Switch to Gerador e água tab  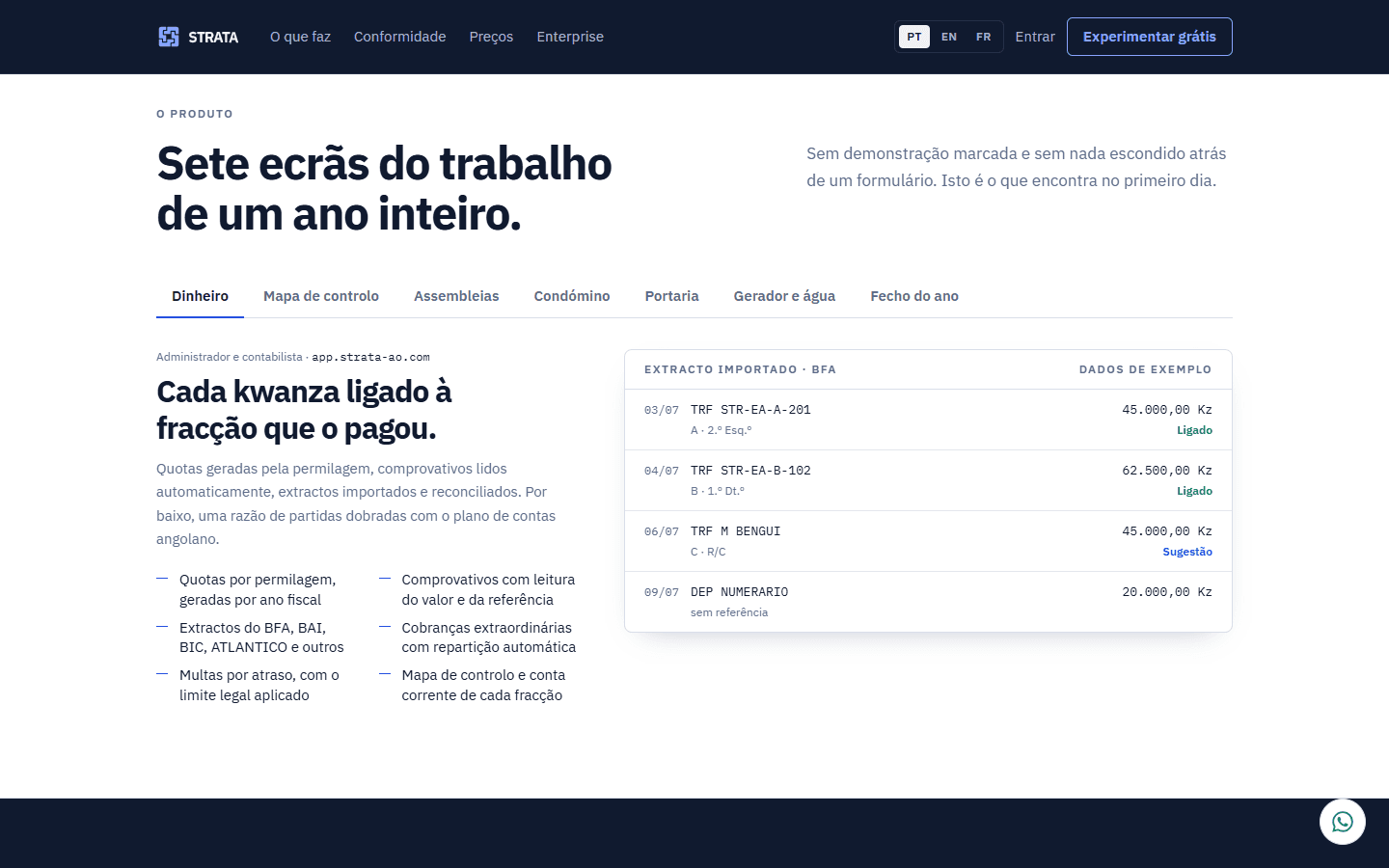784,296
